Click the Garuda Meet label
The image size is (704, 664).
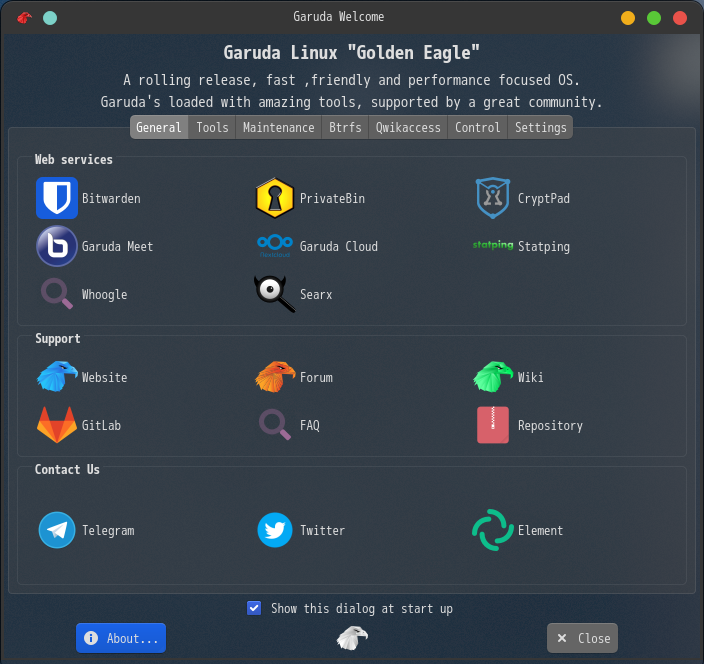click(x=117, y=246)
